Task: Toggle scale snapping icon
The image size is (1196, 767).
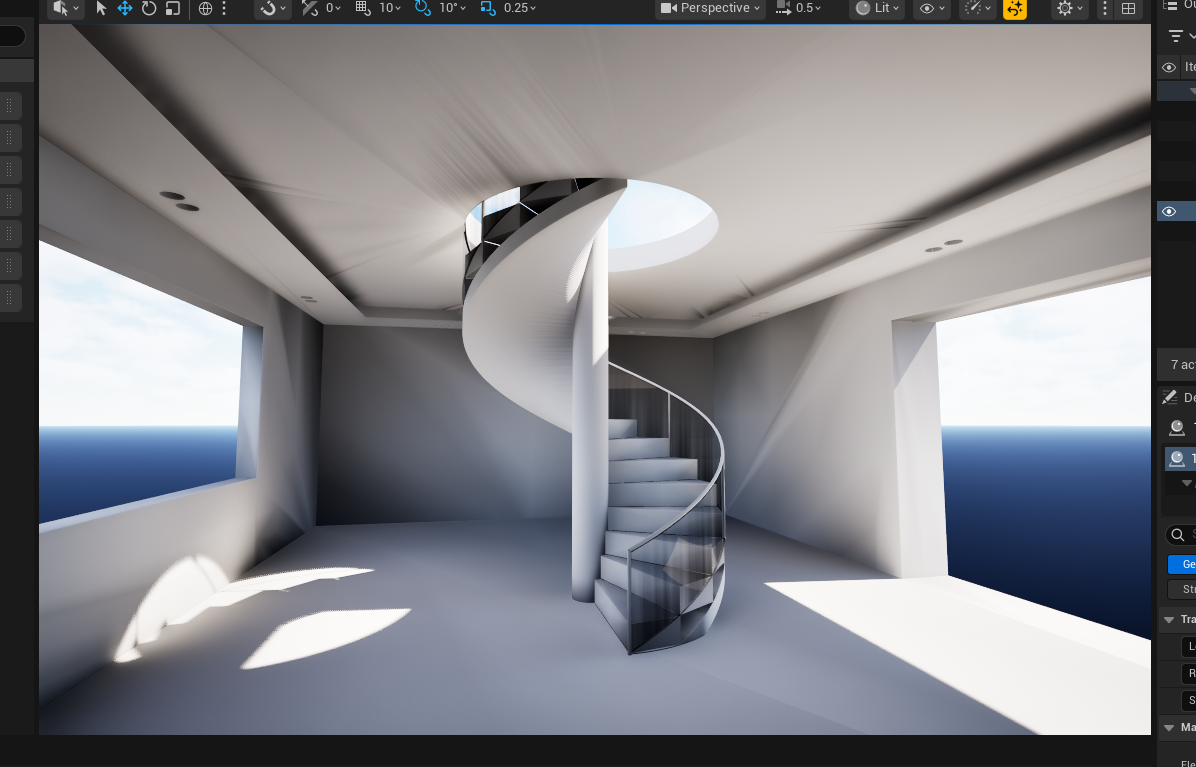Action: coord(487,8)
